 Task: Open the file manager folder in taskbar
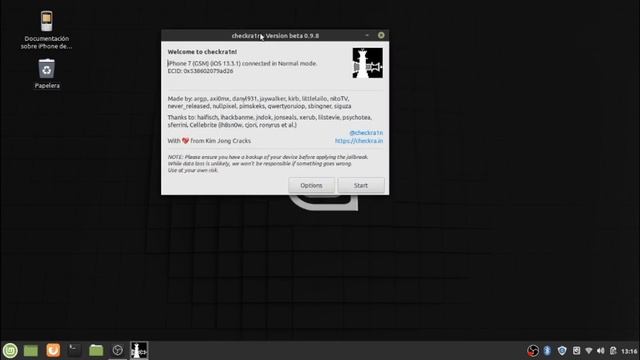pos(96,351)
